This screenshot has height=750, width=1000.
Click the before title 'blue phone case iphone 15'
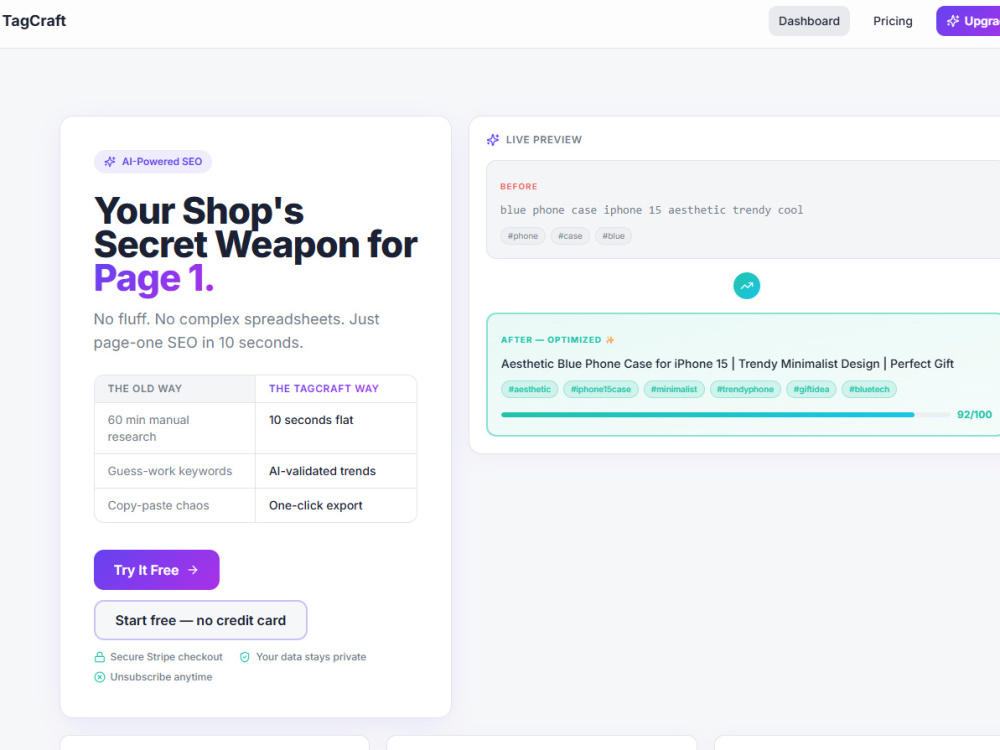tap(651, 210)
